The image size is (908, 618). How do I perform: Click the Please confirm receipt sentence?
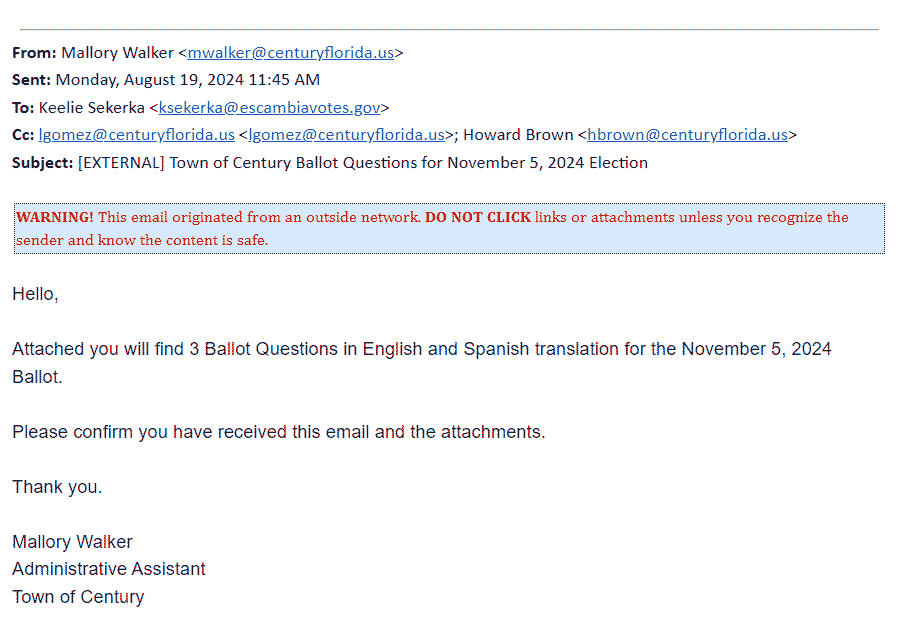coord(278,432)
